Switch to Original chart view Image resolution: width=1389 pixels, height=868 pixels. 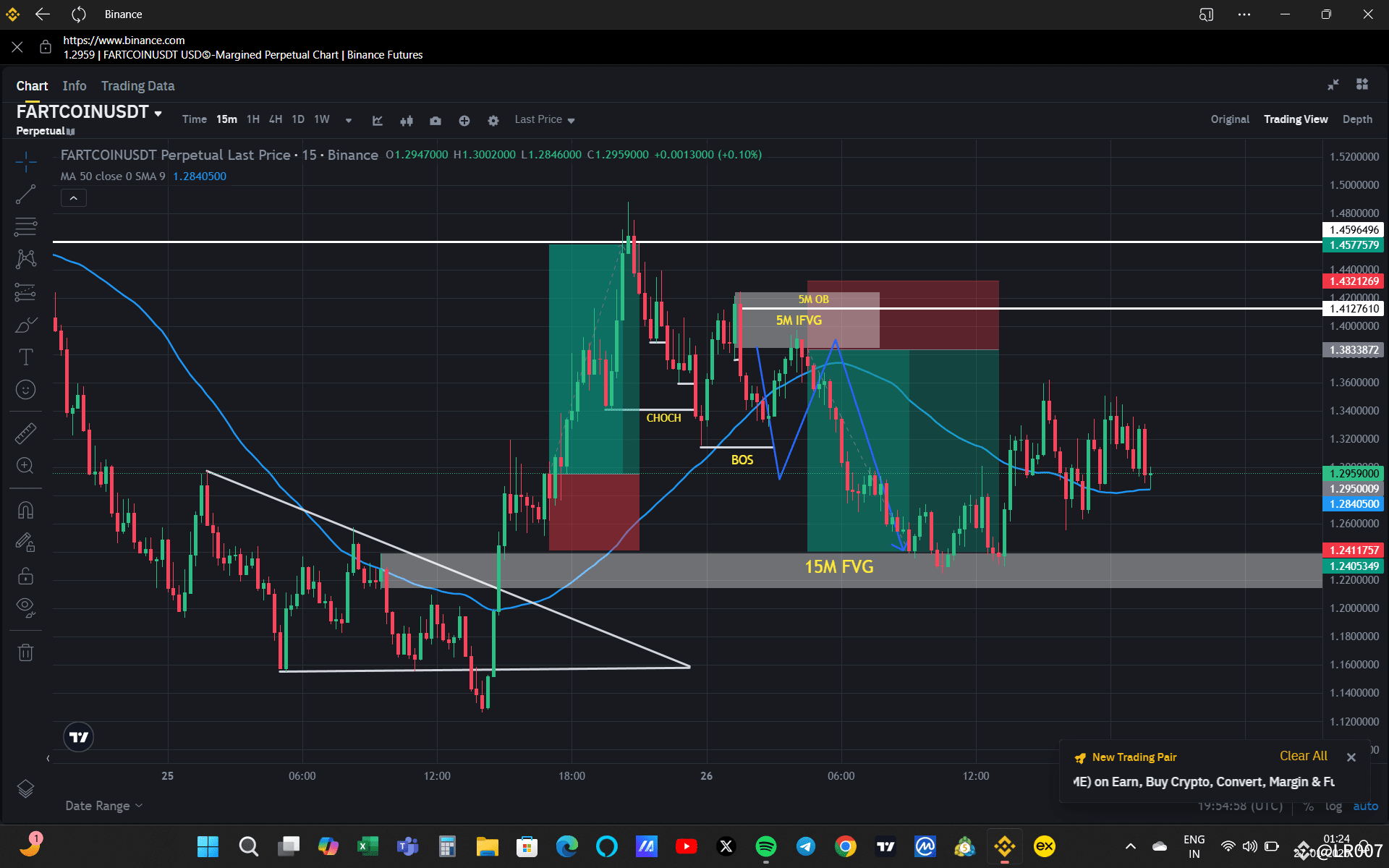(1230, 119)
